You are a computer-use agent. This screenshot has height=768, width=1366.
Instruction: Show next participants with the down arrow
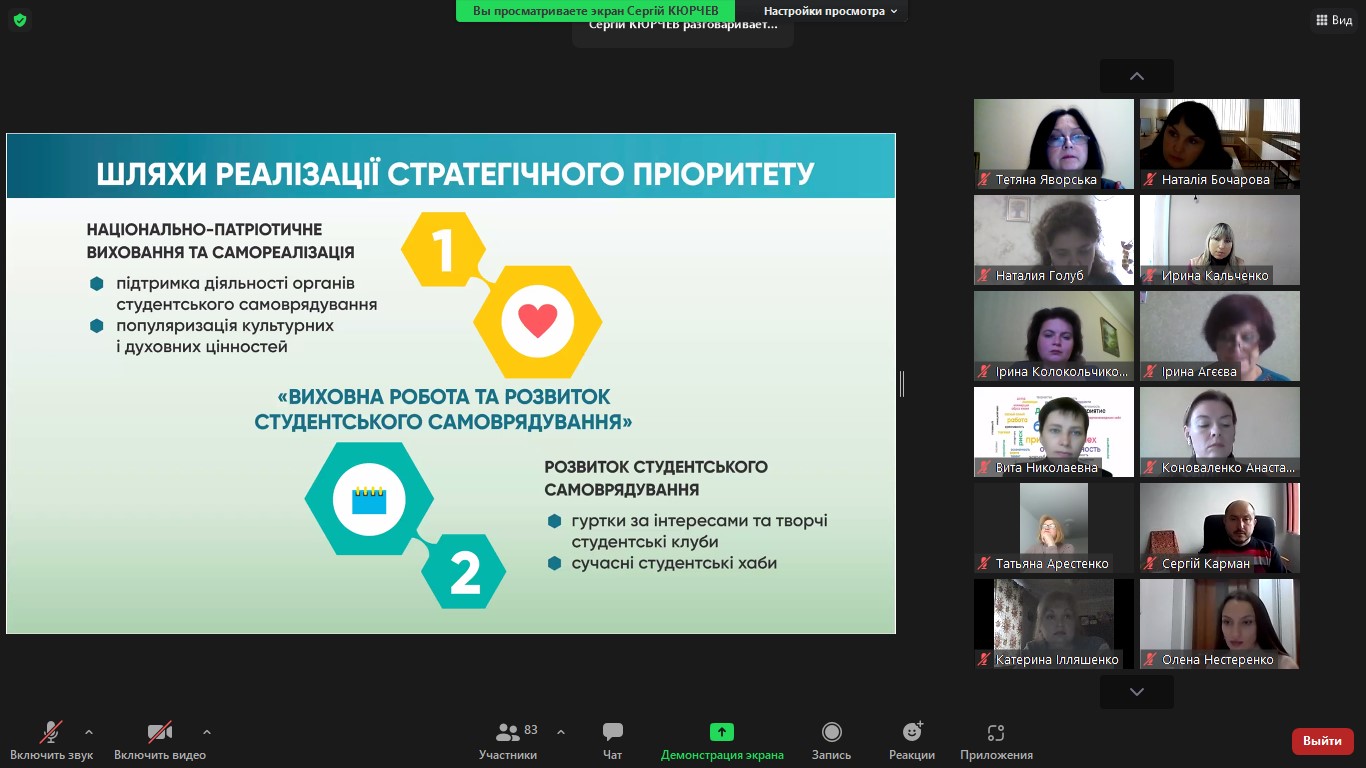[x=1137, y=692]
